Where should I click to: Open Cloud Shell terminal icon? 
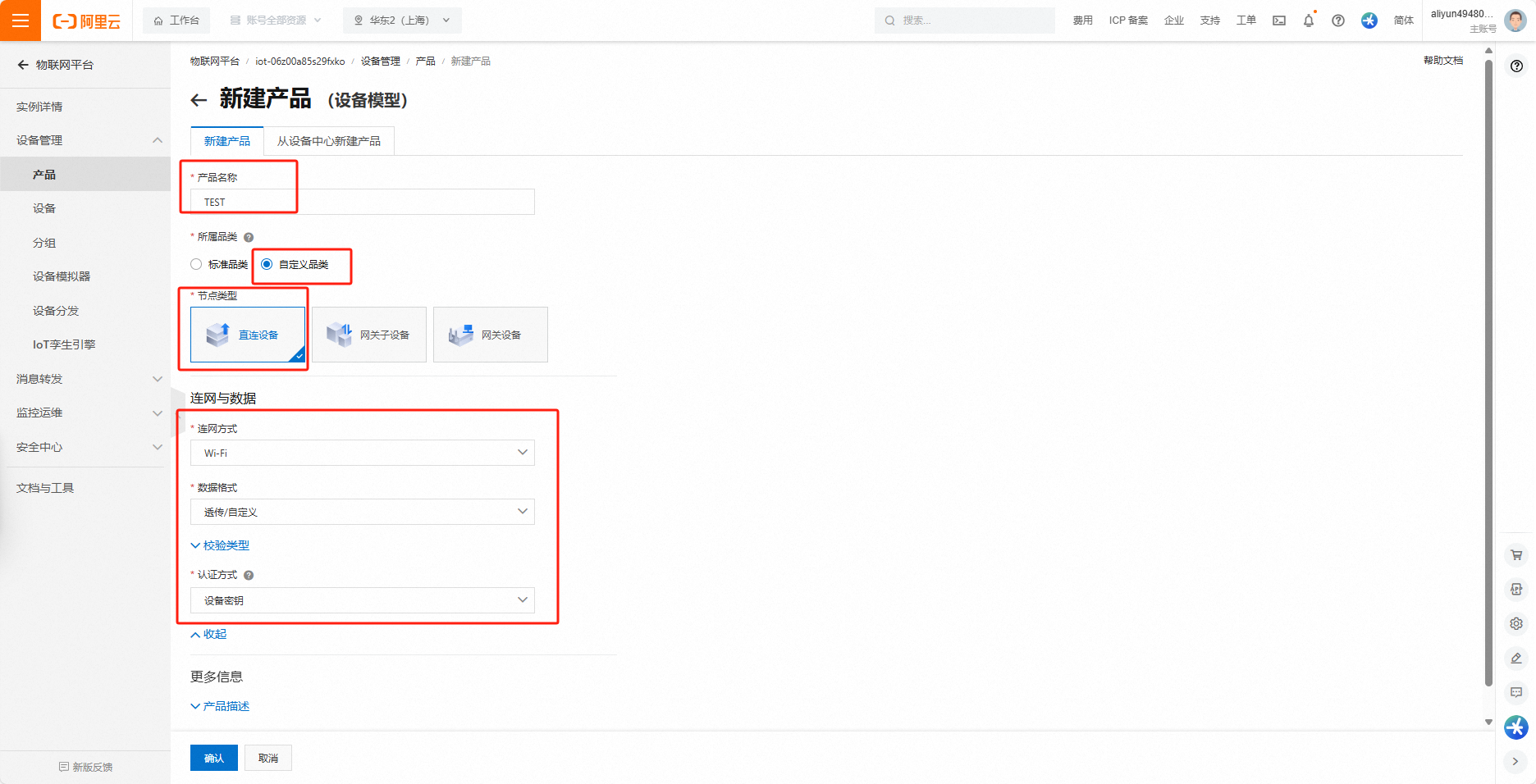pyautogui.click(x=1279, y=21)
